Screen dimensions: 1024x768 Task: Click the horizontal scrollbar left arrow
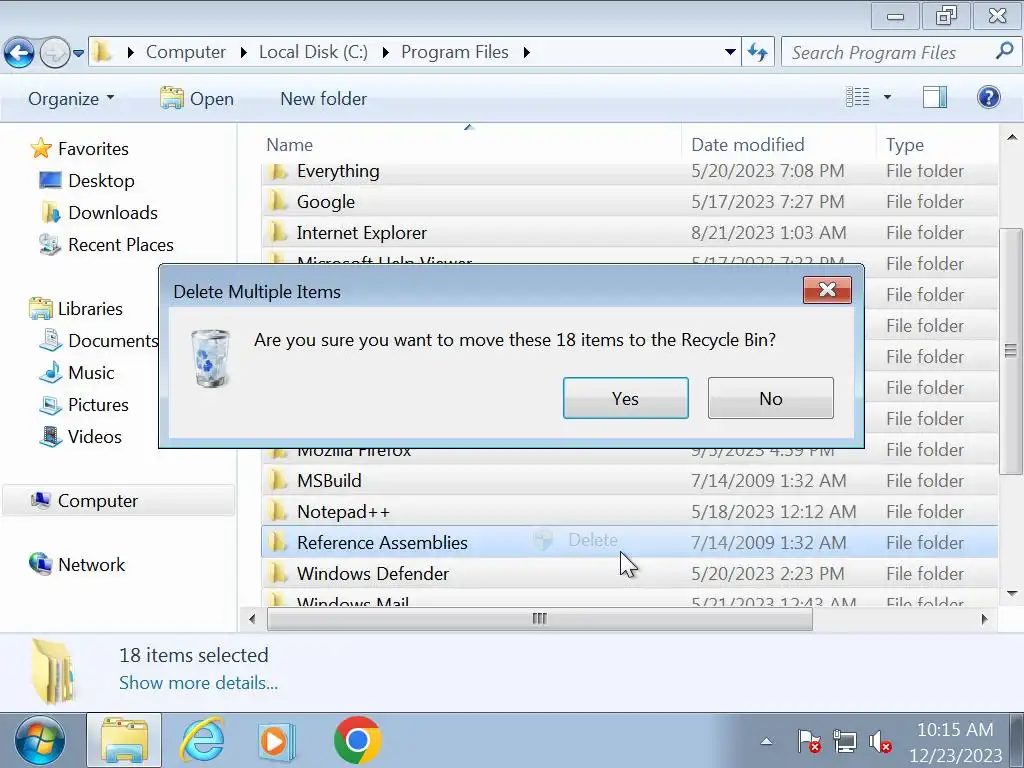[x=253, y=618]
